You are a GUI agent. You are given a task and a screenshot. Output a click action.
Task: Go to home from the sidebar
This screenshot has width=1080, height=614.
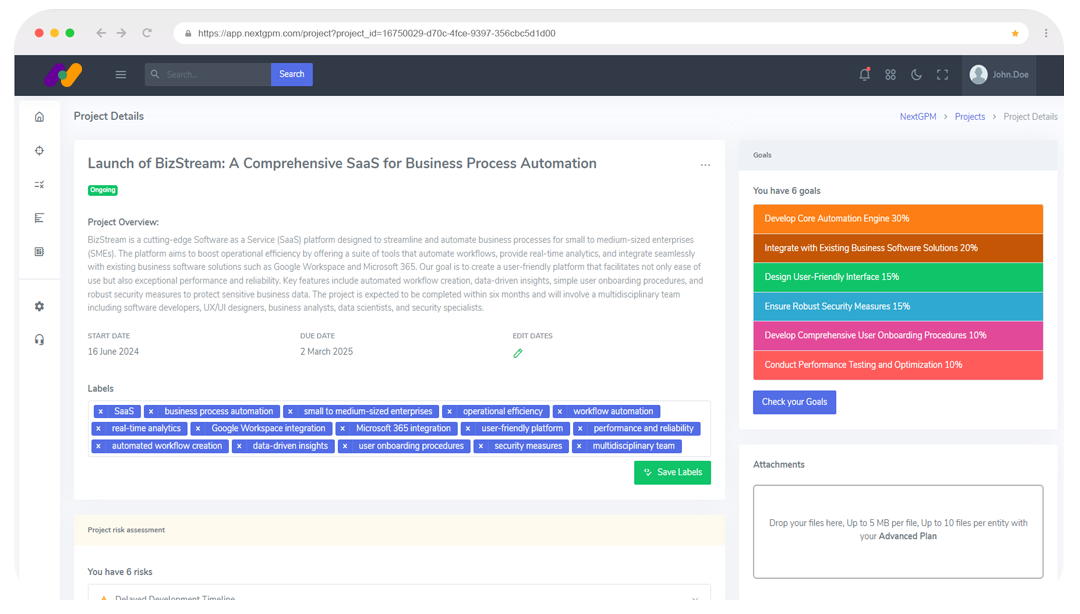(39, 117)
